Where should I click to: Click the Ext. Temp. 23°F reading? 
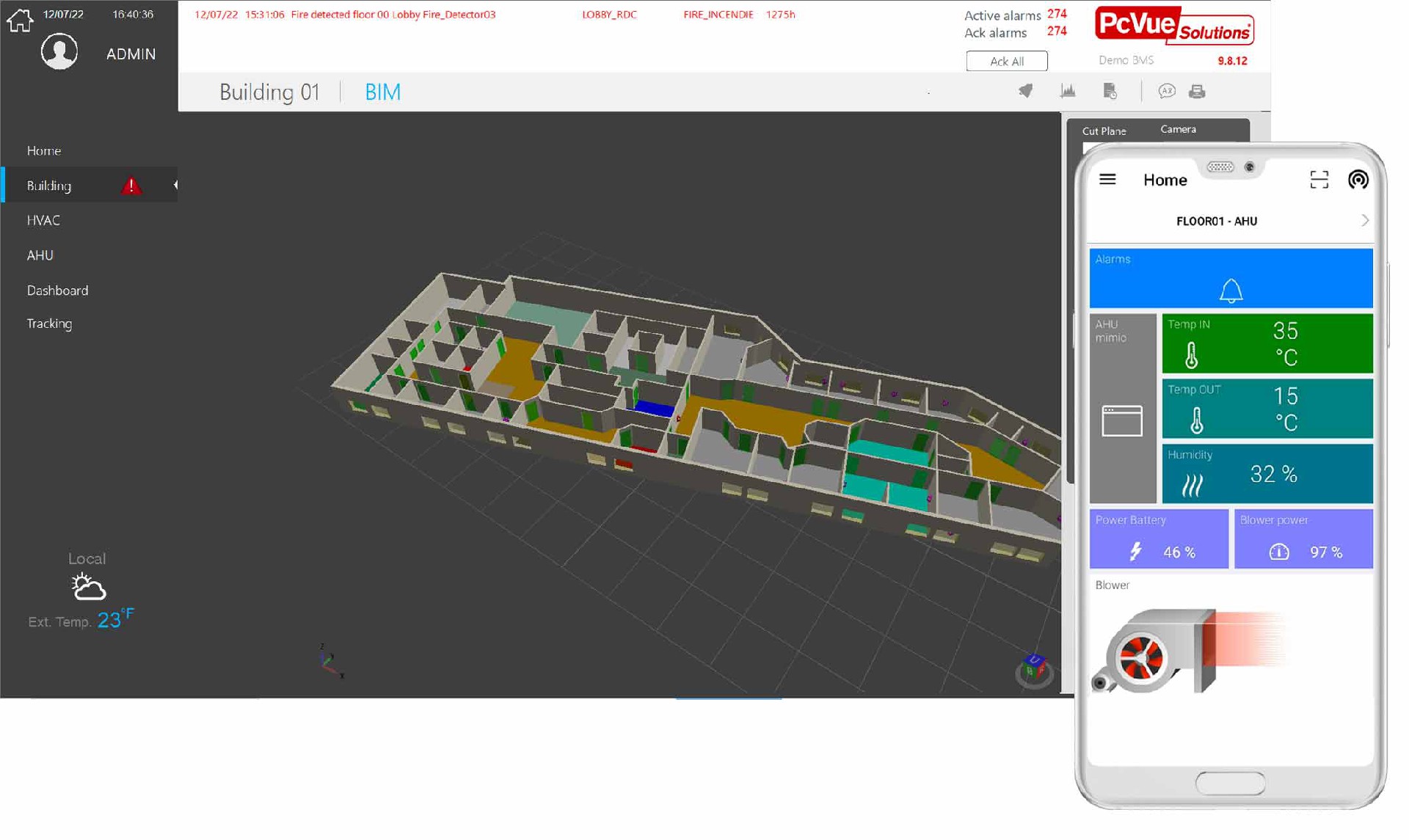(x=81, y=620)
